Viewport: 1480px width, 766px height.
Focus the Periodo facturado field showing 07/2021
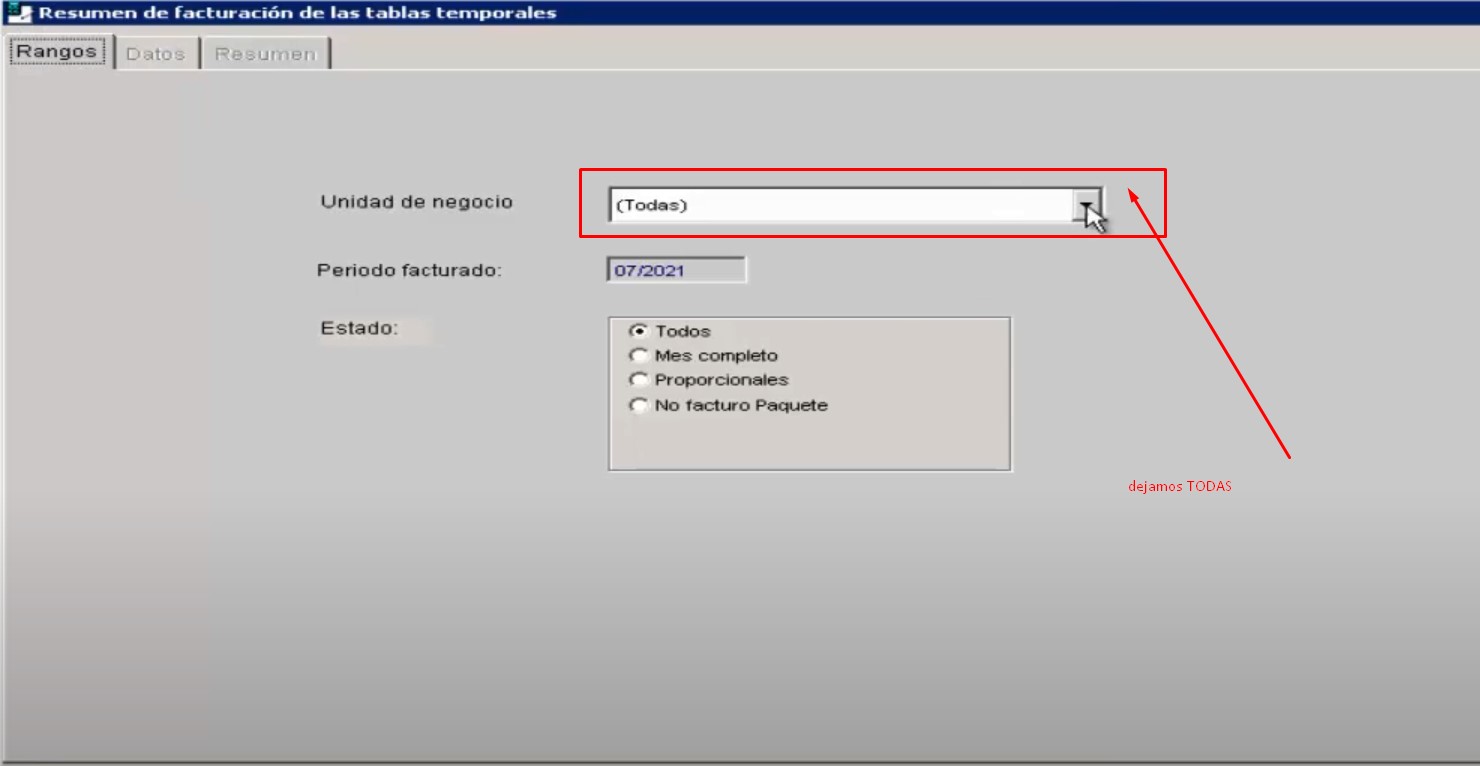pos(676,270)
